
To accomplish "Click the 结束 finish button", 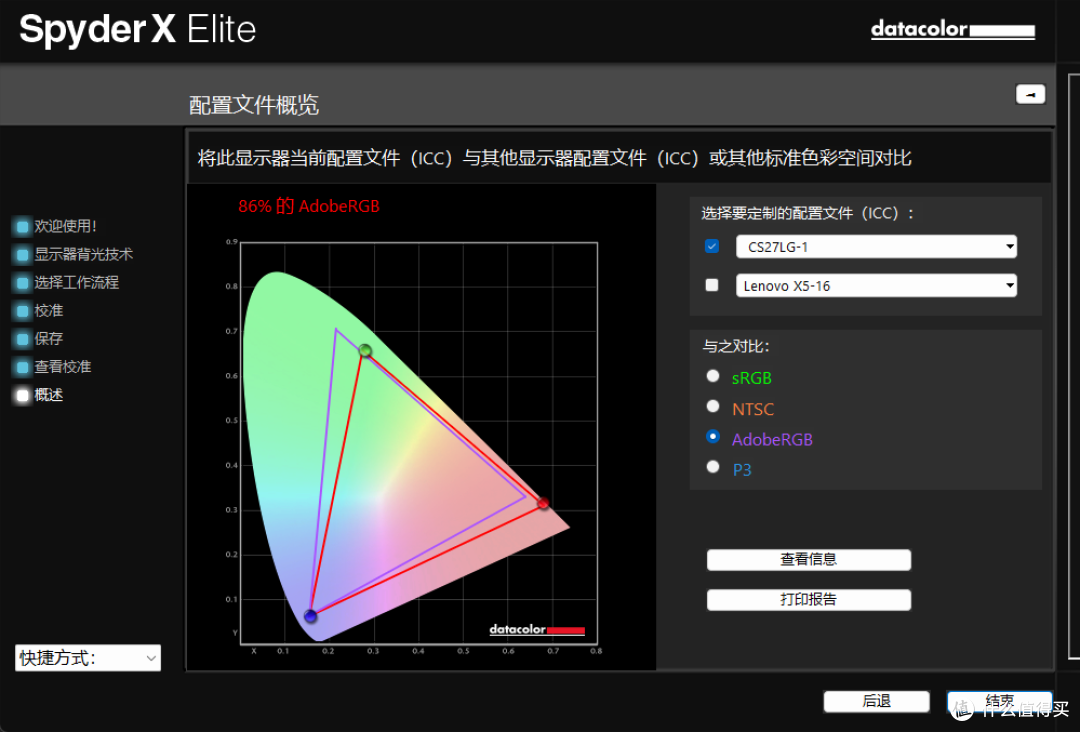I will 999,702.
